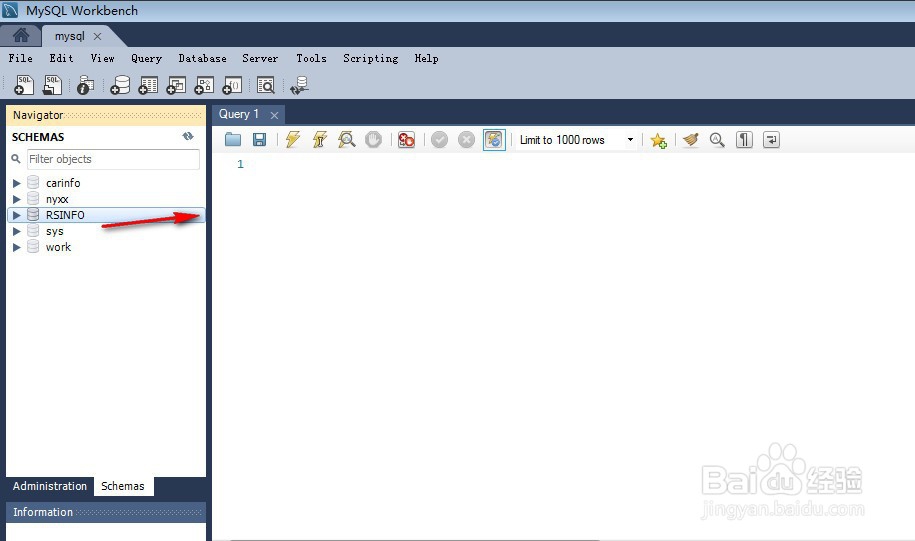The image size is (915, 541).
Task: Open the Scripting menu
Action: tap(371, 58)
